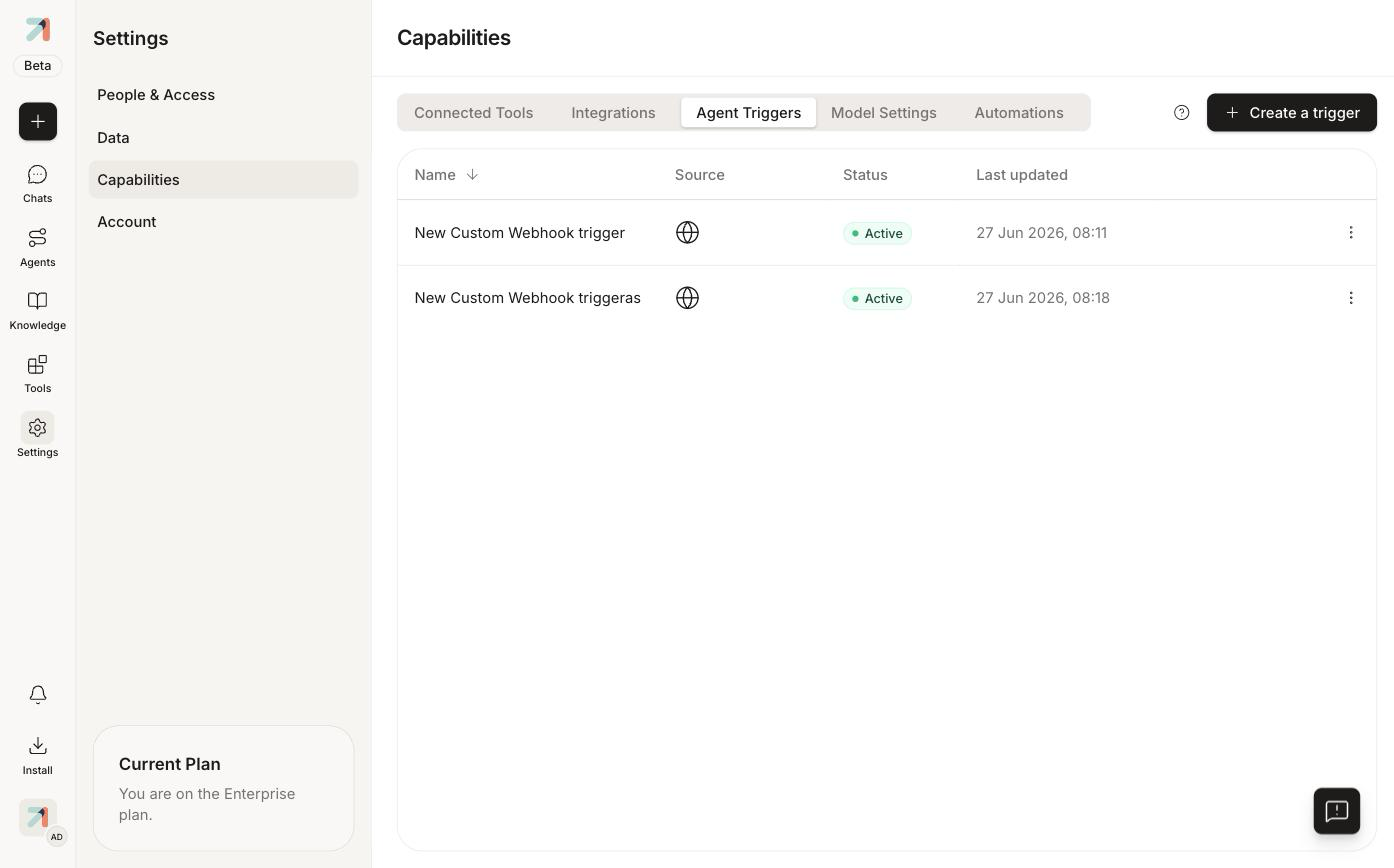1394x868 pixels.
Task: Select Capabilities settings section
Action: (x=223, y=180)
